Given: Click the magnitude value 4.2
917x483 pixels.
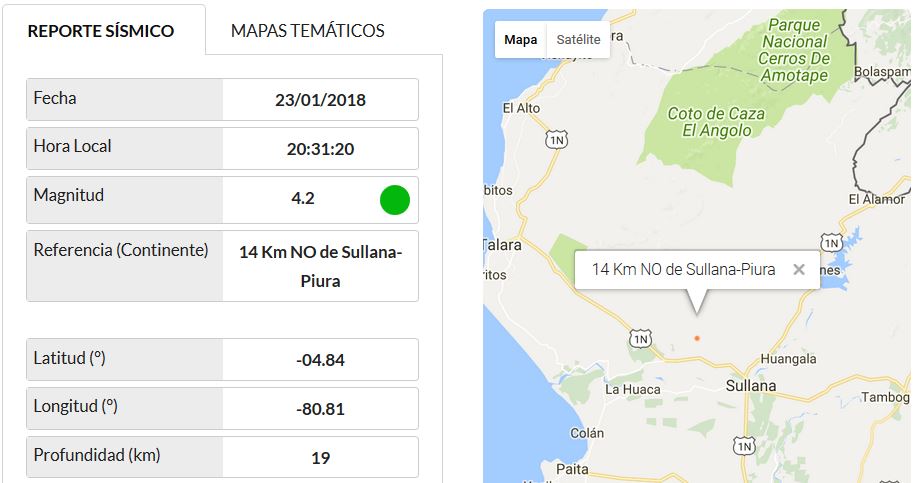Looking at the screenshot, I should (x=303, y=198).
